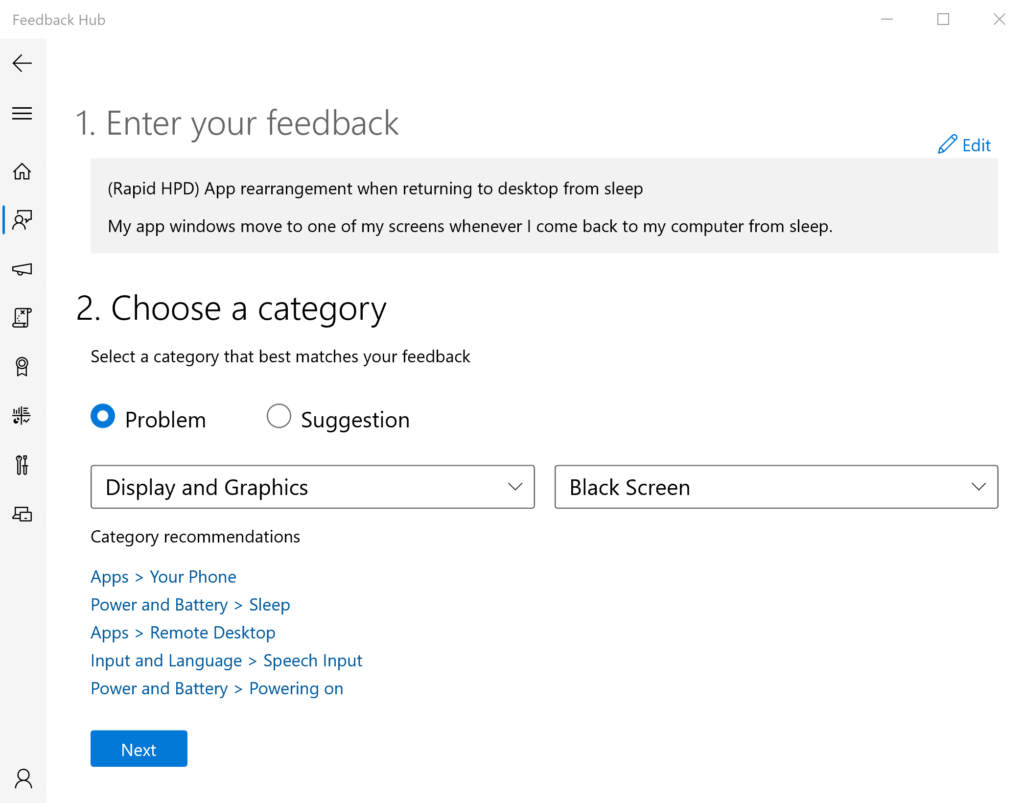Screen dimensions: 1024x803
Task: Open Settings via the tools icon
Action: (22, 464)
